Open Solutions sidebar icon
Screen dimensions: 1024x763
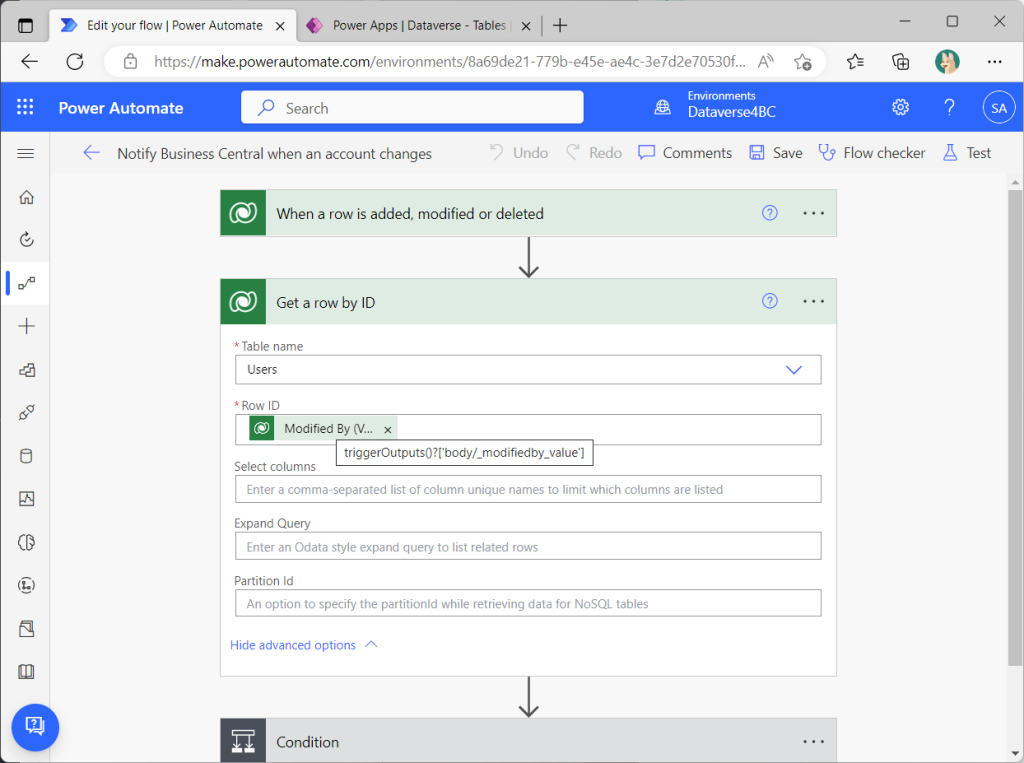click(26, 628)
